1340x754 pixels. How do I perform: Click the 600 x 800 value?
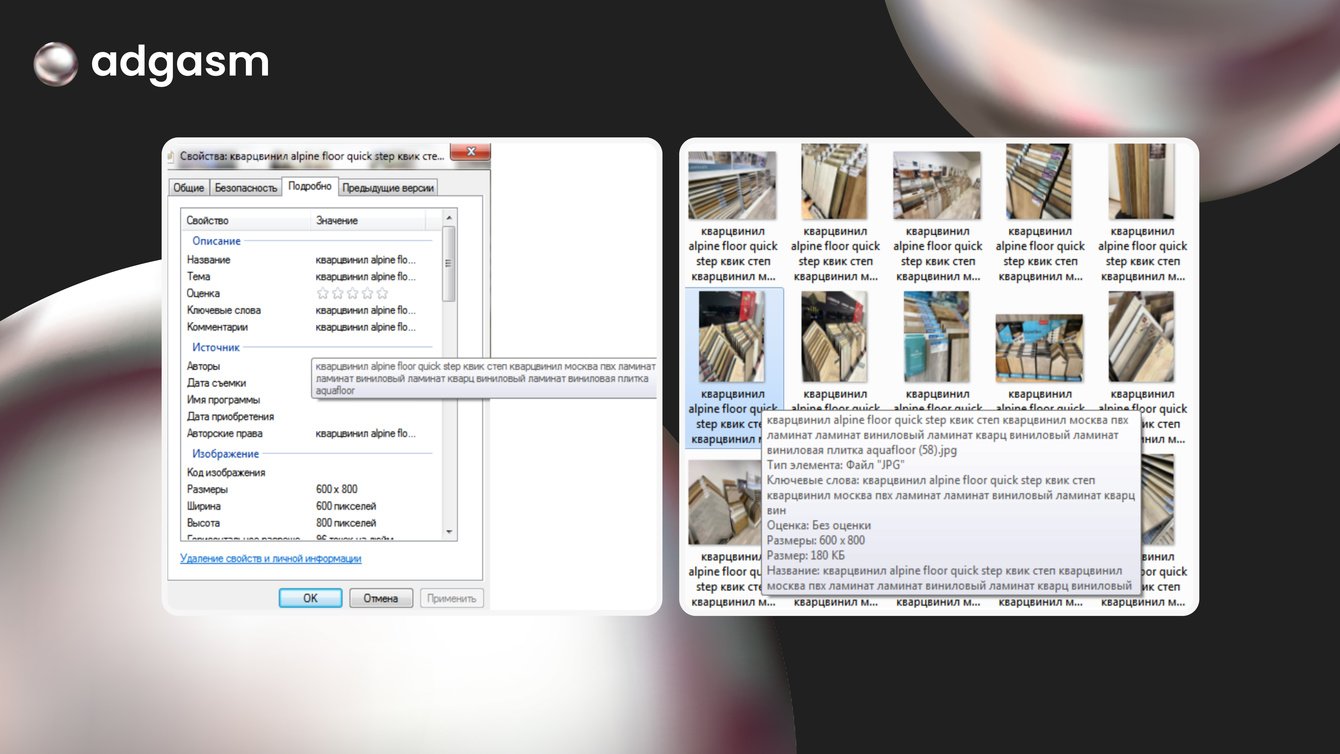coord(336,489)
